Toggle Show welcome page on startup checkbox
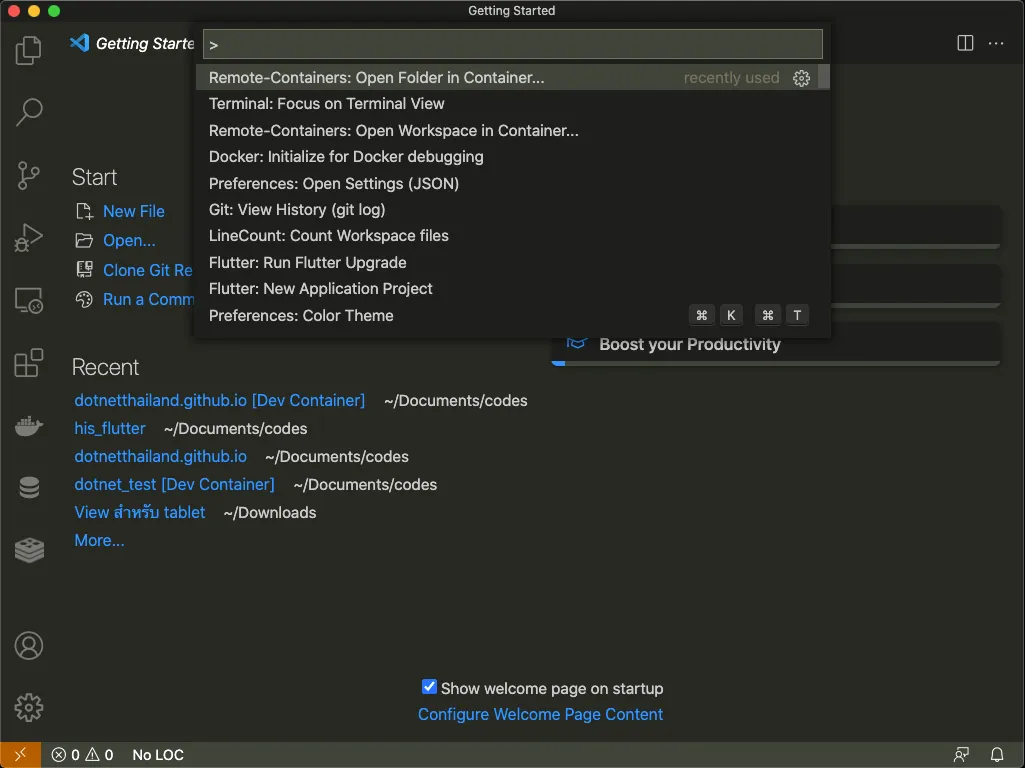The image size is (1025, 768). (x=429, y=686)
